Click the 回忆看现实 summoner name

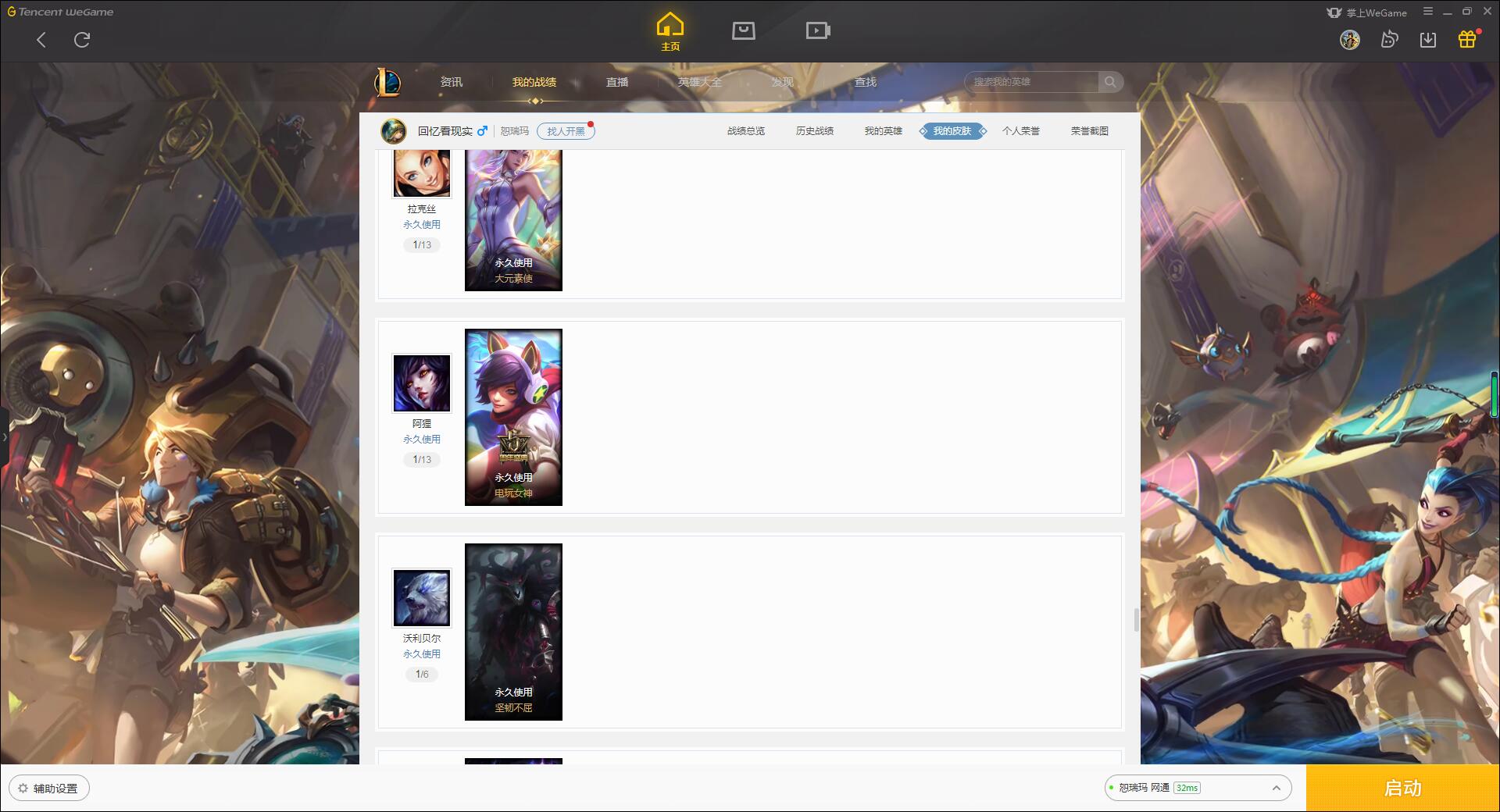pos(445,131)
